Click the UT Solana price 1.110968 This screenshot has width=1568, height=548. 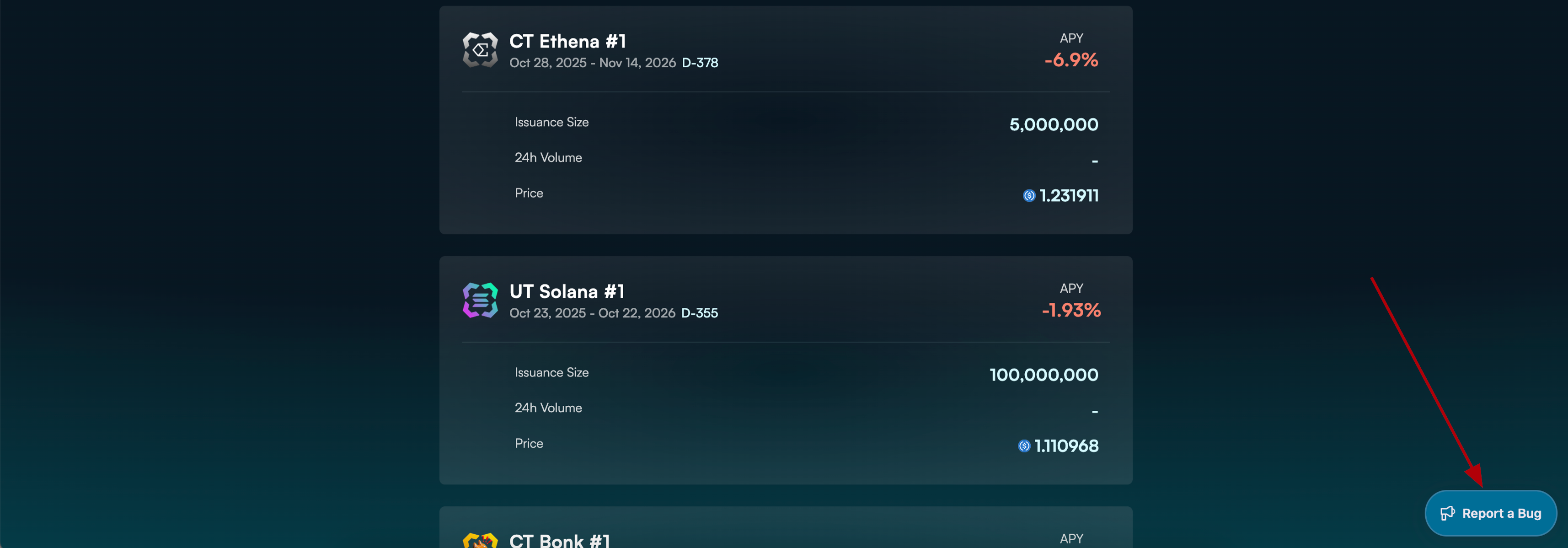[1066, 446]
